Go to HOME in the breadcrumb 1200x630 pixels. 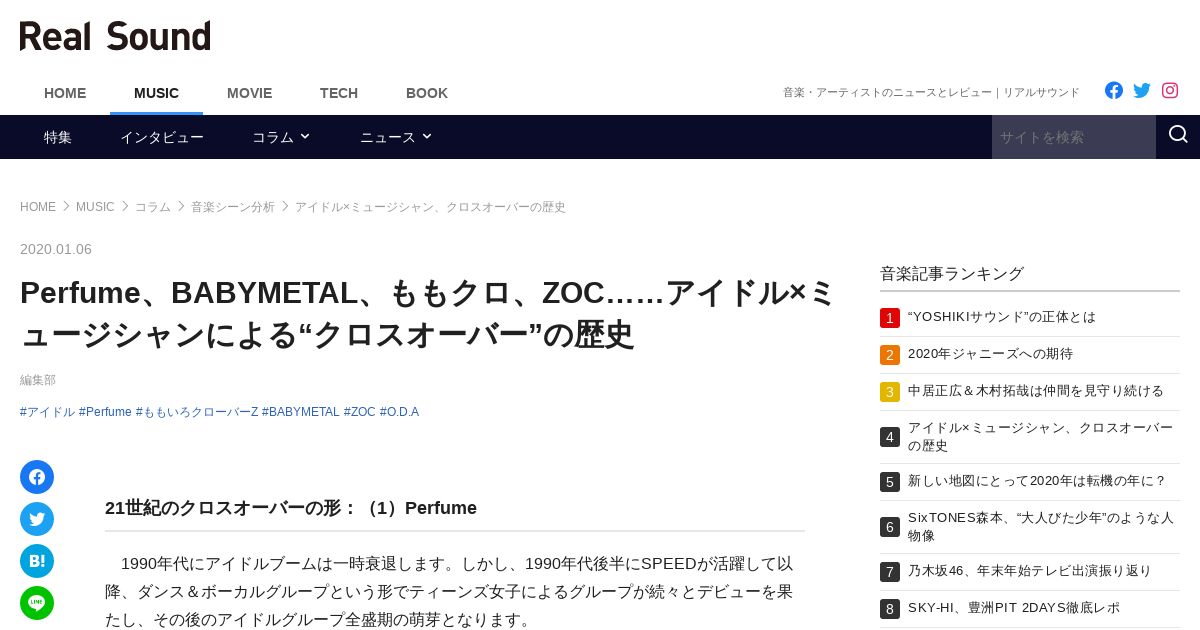[38, 207]
